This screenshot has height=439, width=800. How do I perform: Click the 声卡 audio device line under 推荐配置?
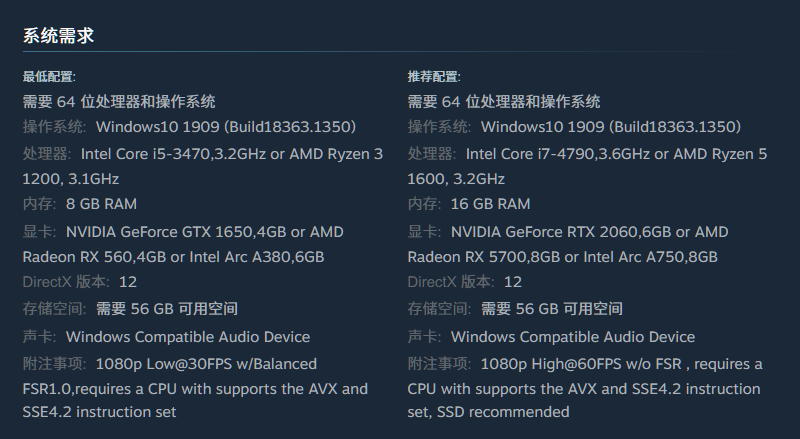click(551, 336)
